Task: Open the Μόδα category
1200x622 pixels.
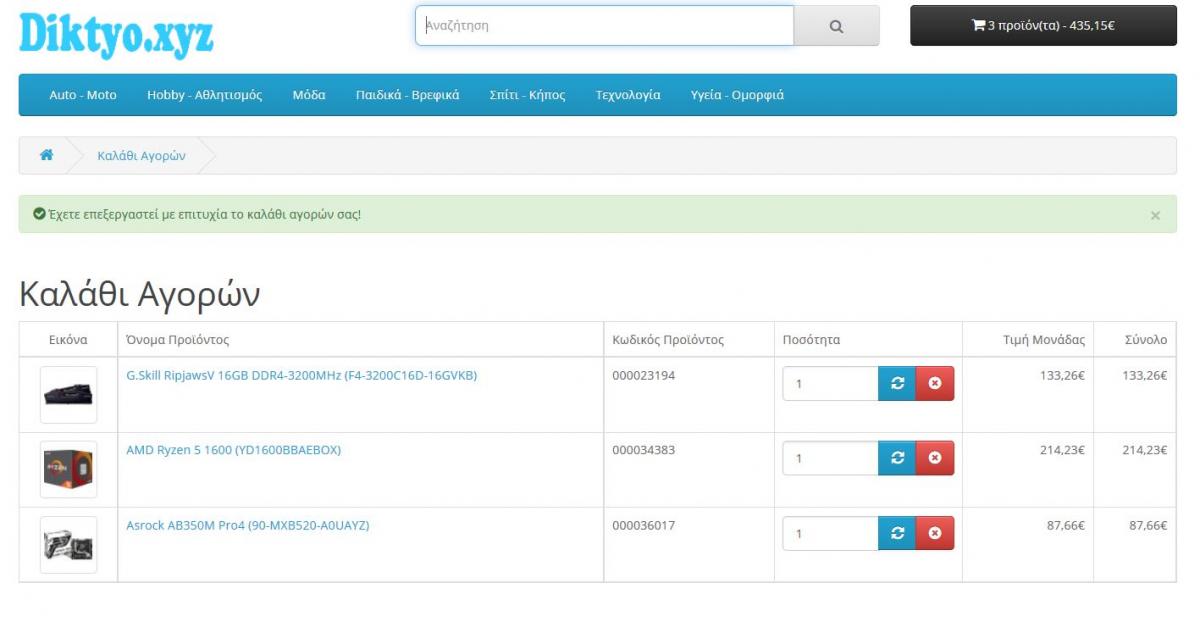Action: 309,95
